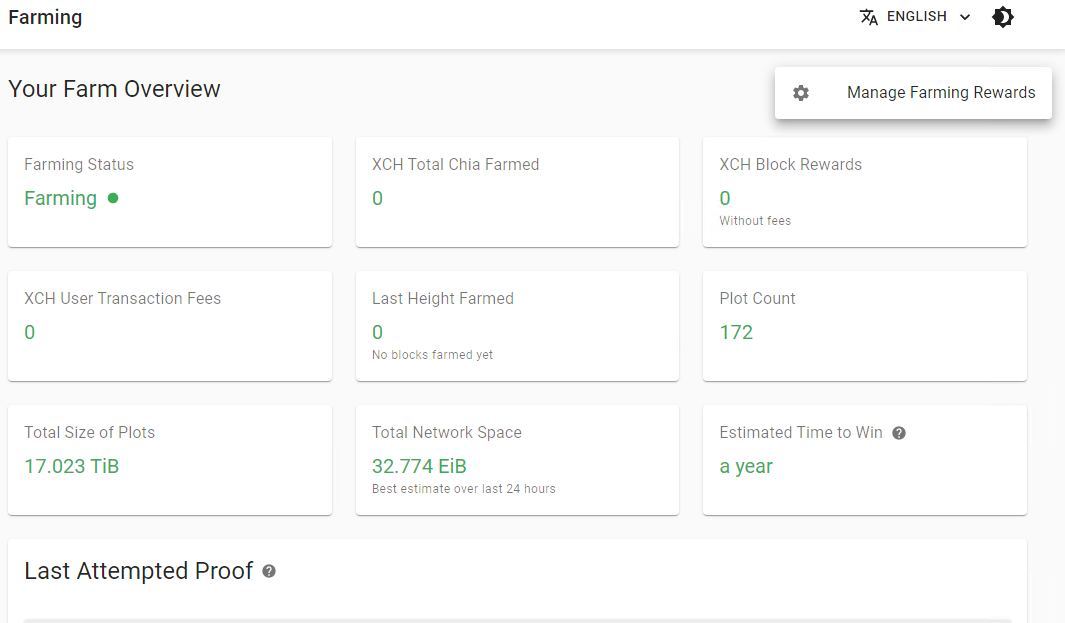The height and width of the screenshot is (623, 1065).
Task: Click the XCH Block Rewards card
Action: [865, 192]
